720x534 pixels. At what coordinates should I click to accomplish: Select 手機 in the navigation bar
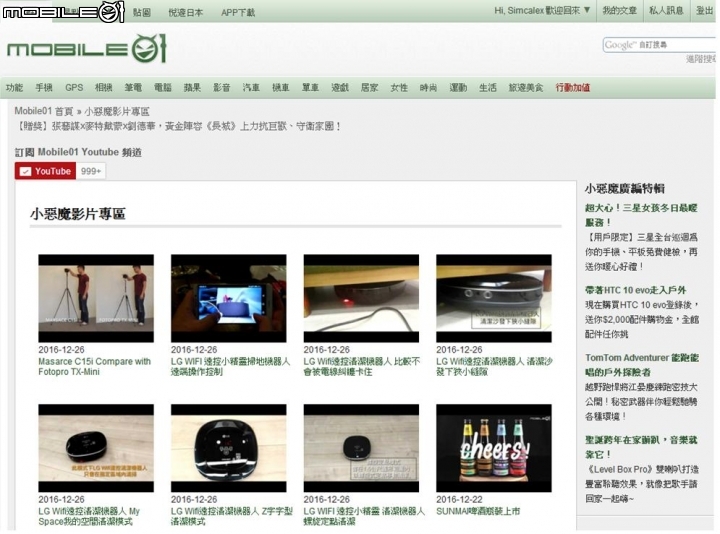(x=44, y=87)
